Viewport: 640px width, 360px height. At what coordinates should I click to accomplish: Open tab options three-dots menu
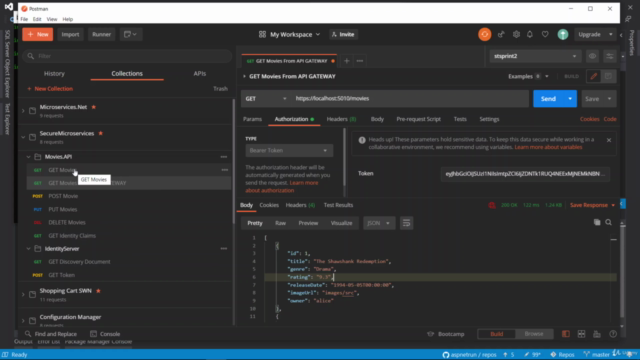[360, 61]
